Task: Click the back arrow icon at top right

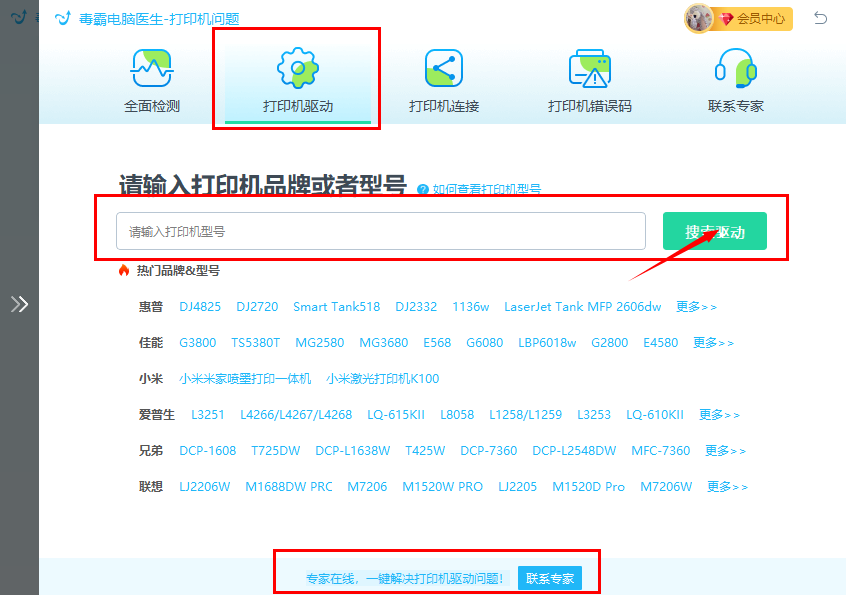Action: [x=821, y=18]
